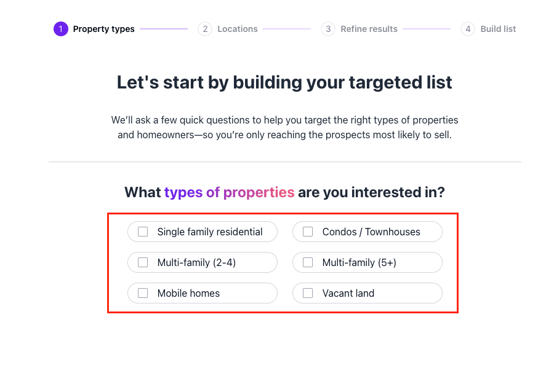
Task: Open the Build list step label
Action: (498, 29)
